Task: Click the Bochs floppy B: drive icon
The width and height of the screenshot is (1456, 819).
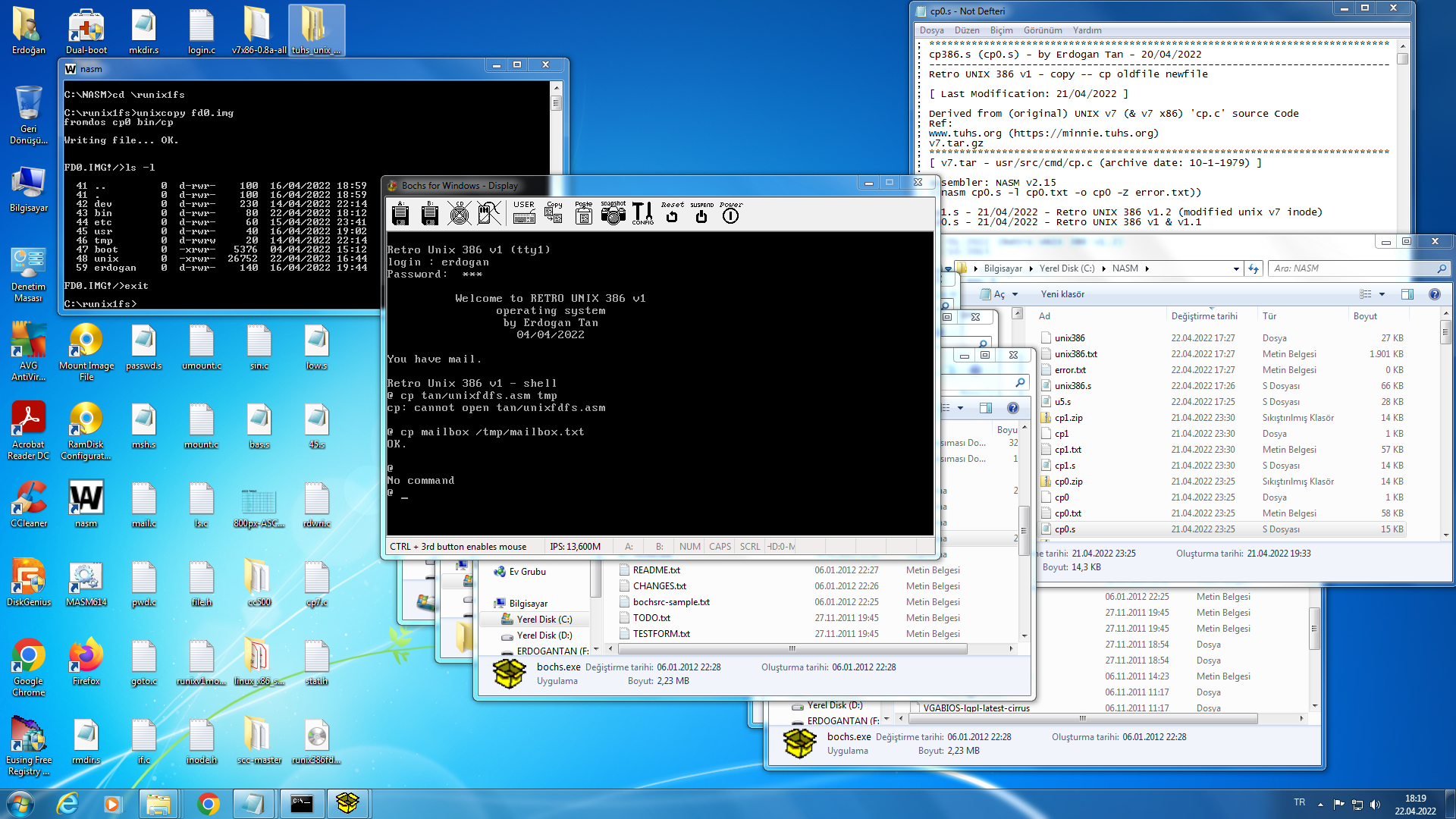Action: tap(430, 214)
